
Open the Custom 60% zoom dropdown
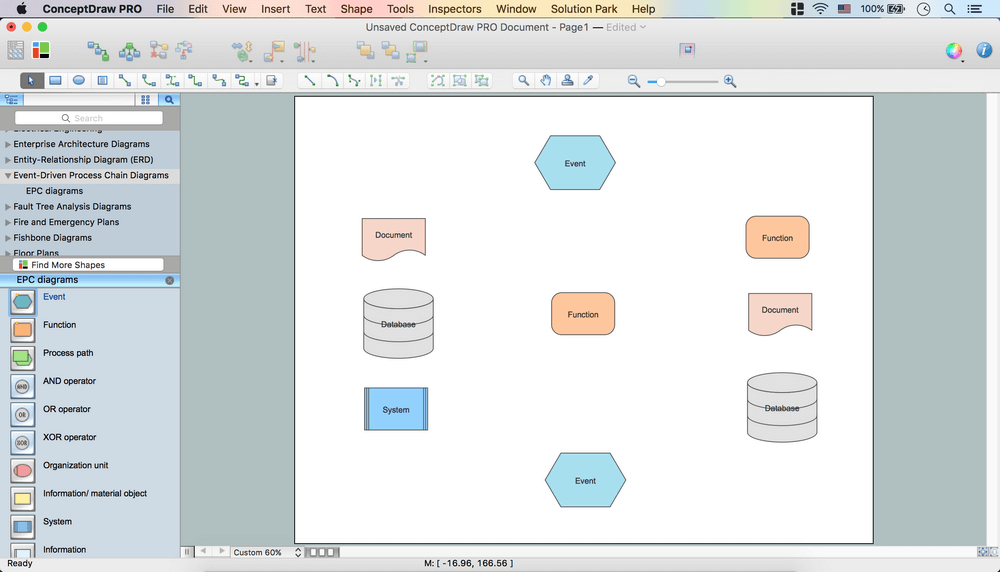pyautogui.click(x=264, y=552)
